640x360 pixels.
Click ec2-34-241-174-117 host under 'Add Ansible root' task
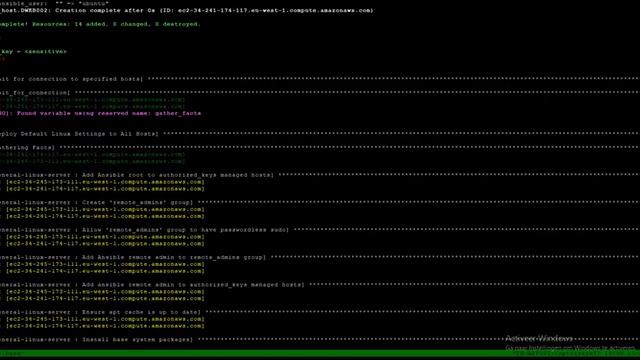click(x=105, y=189)
